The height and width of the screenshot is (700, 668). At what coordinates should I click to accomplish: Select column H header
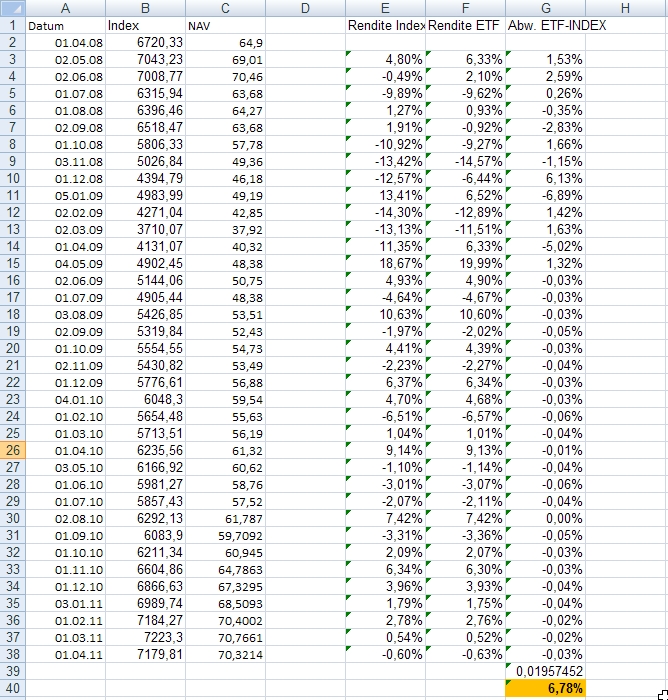pyautogui.click(x=625, y=8)
